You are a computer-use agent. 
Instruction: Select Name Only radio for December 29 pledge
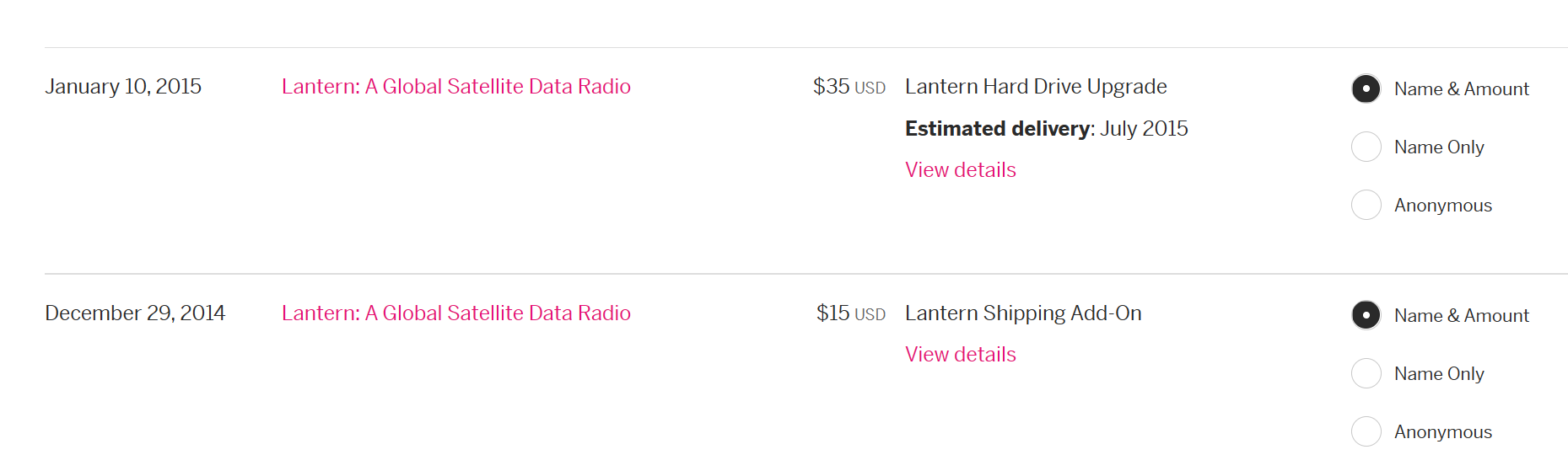1366,373
